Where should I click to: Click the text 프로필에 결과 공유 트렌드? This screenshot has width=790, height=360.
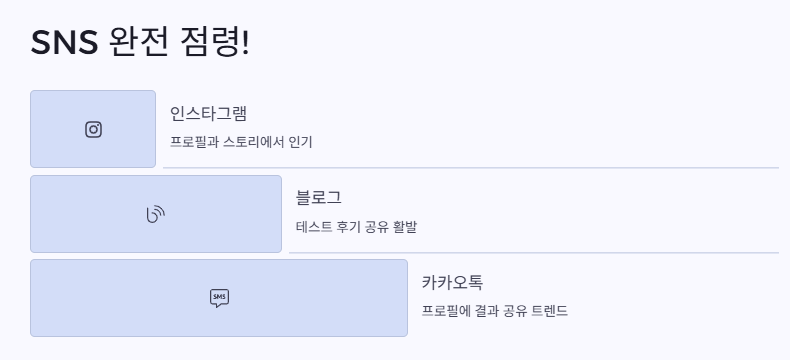point(495,311)
